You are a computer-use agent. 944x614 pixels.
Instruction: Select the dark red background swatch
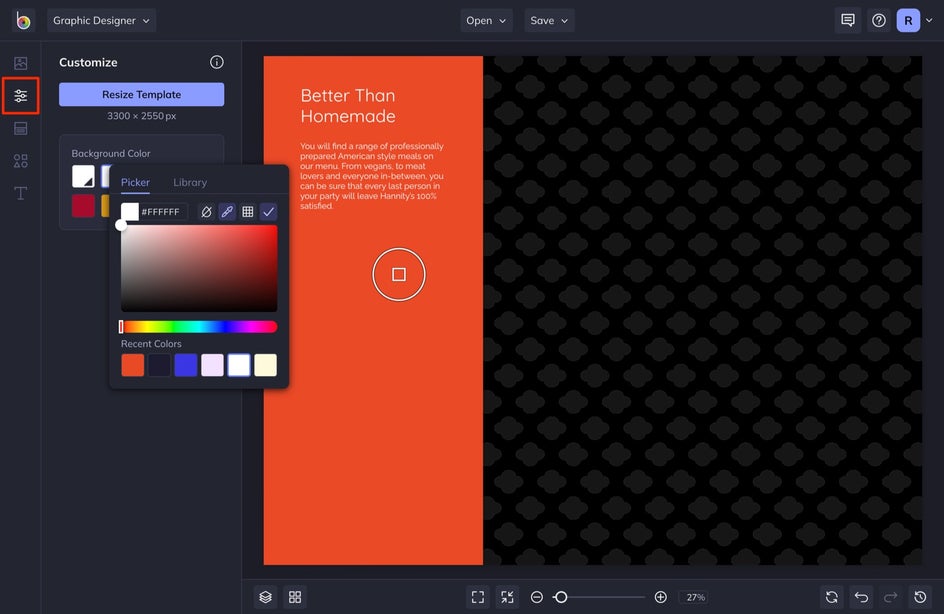83,206
